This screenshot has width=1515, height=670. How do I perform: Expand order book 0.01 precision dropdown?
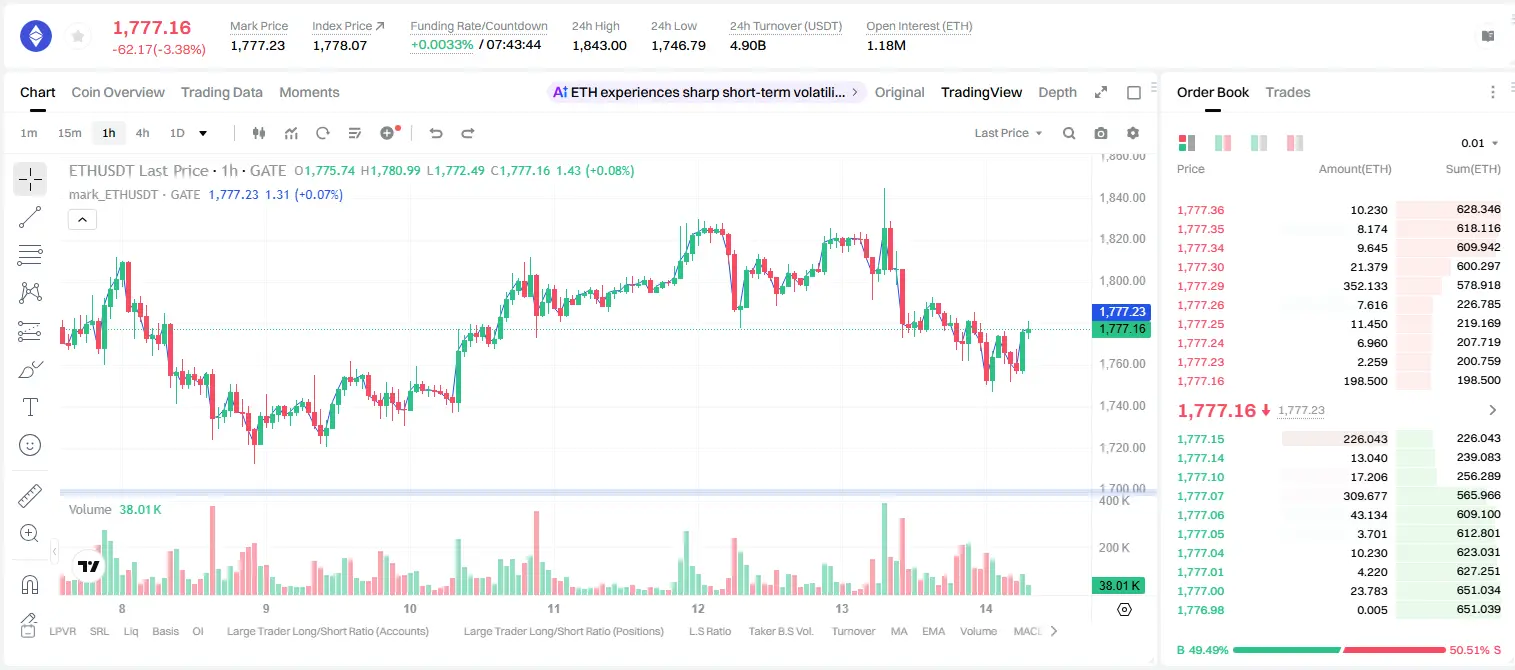click(x=1480, y=143)
